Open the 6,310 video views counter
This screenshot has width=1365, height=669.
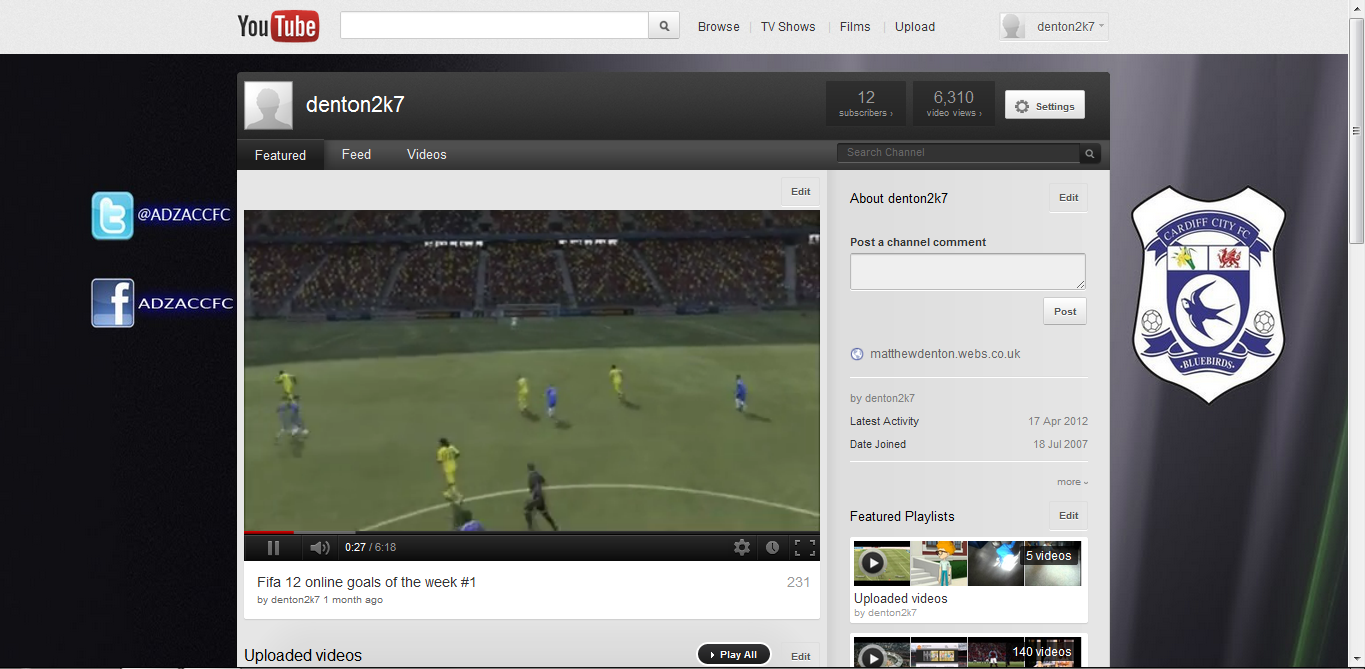point(954,103)
